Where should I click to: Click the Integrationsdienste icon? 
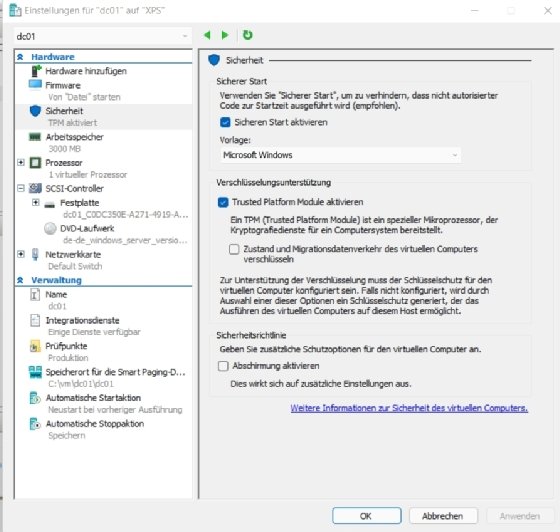[35, 320]
